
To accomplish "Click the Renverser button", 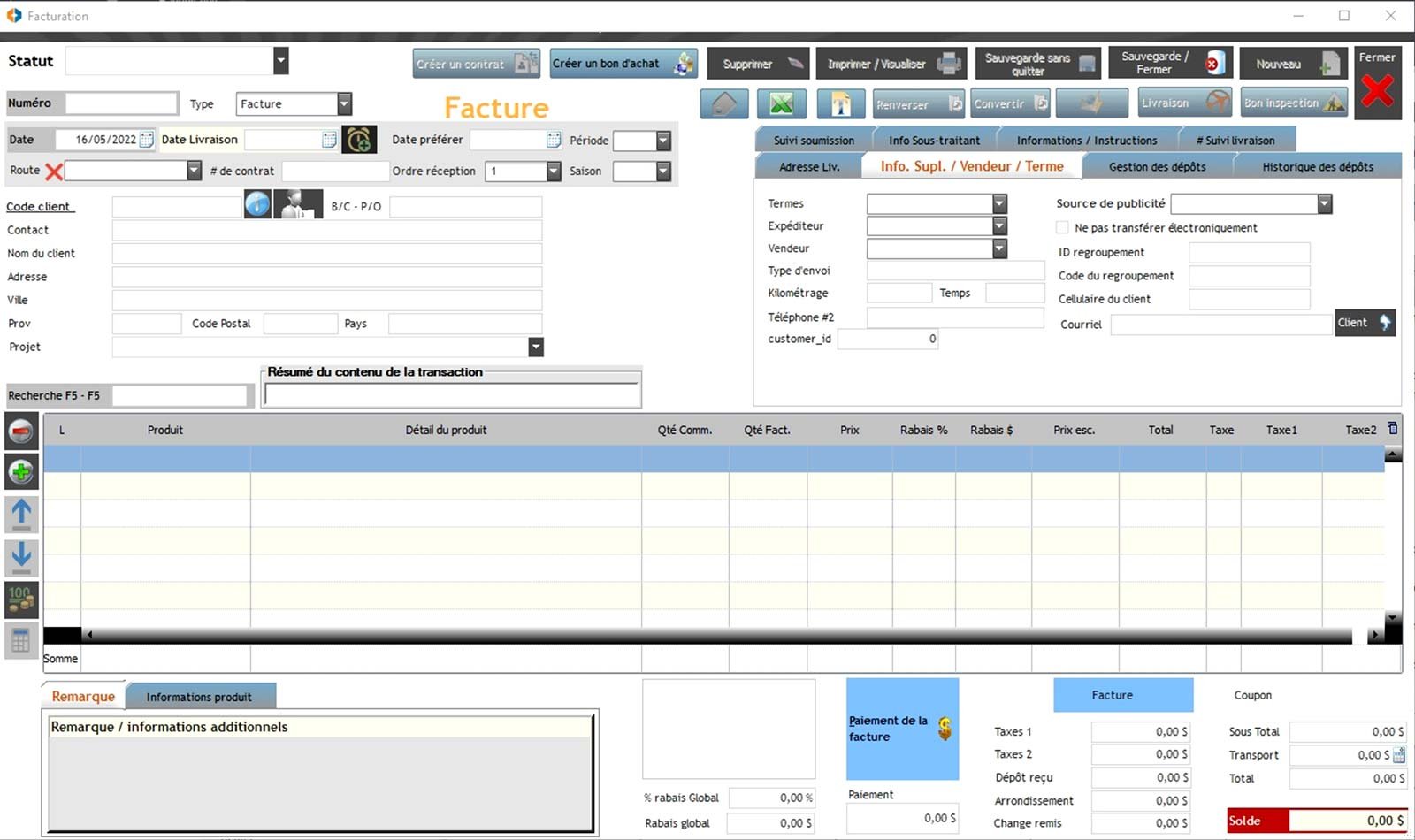I will tap(919, 103).
